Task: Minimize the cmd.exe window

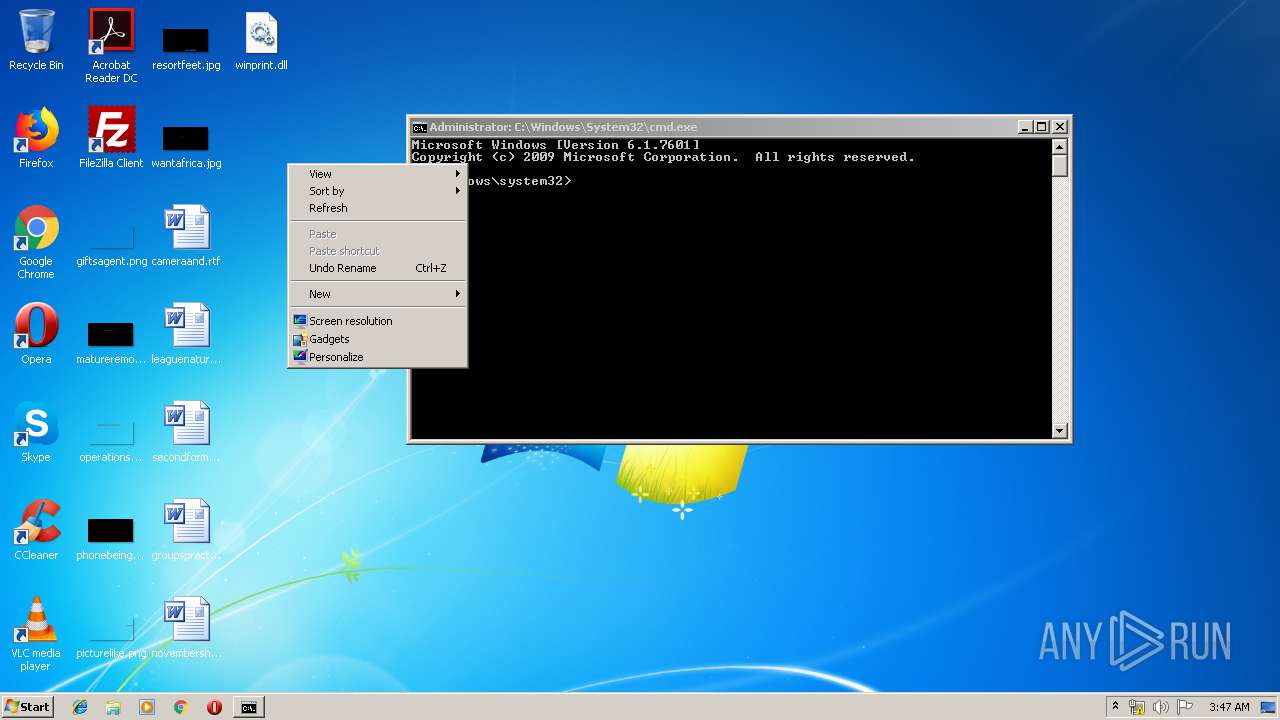Action: point(1025,127)
